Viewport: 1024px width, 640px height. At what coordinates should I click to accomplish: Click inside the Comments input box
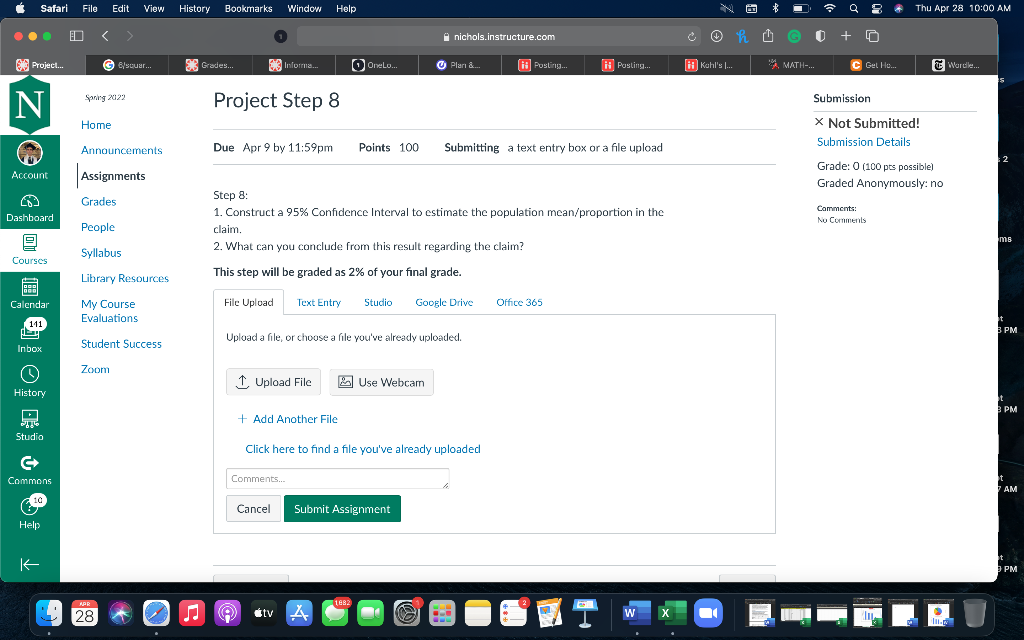tap(337, 478)
